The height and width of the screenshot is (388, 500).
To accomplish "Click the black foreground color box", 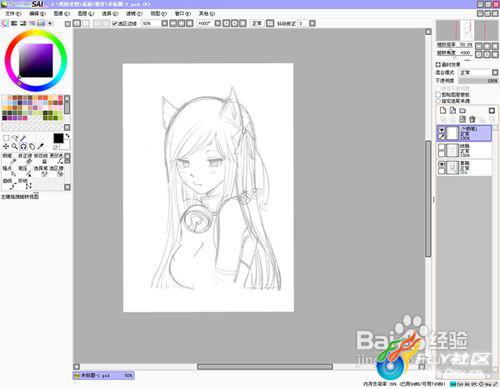I will [58, 138].
